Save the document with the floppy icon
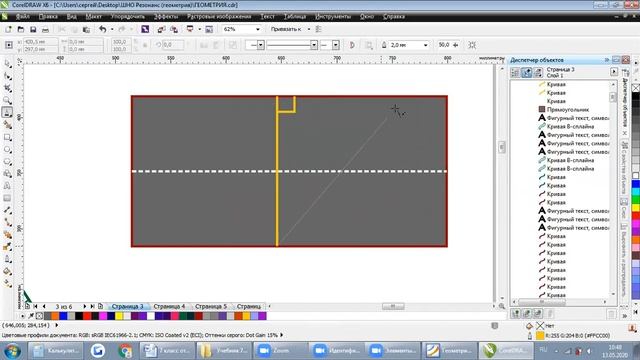The width and height of the screenshot is (640, 360). click(x=33, y=29)
